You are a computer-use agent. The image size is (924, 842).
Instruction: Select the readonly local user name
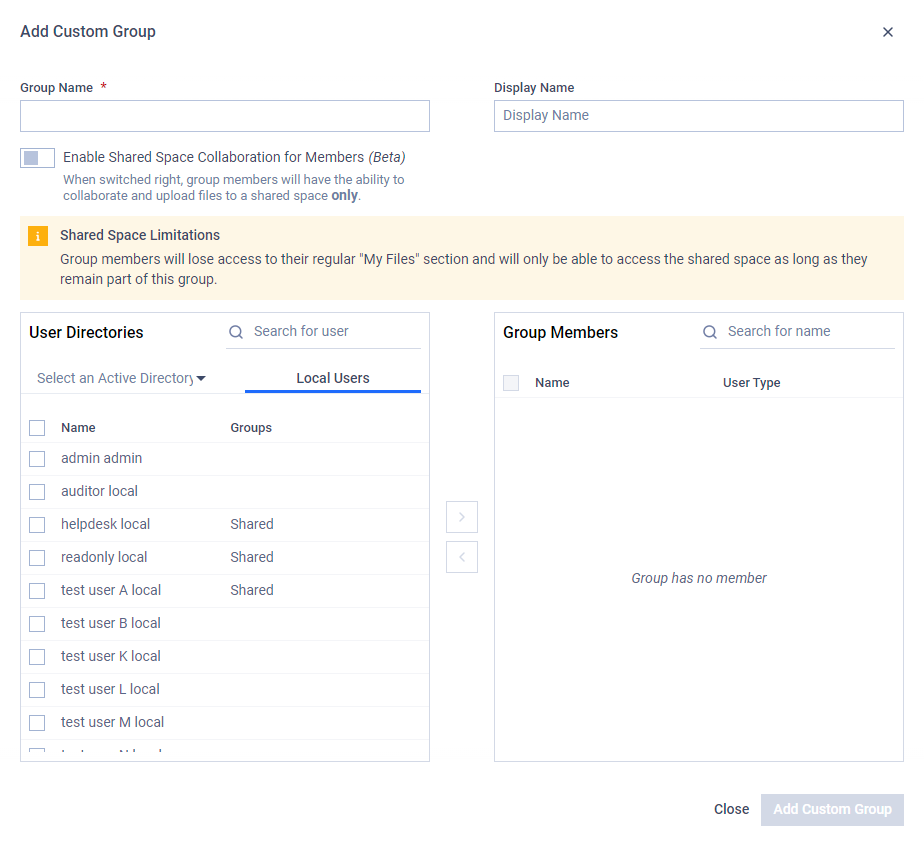click(x=104, y=557)
